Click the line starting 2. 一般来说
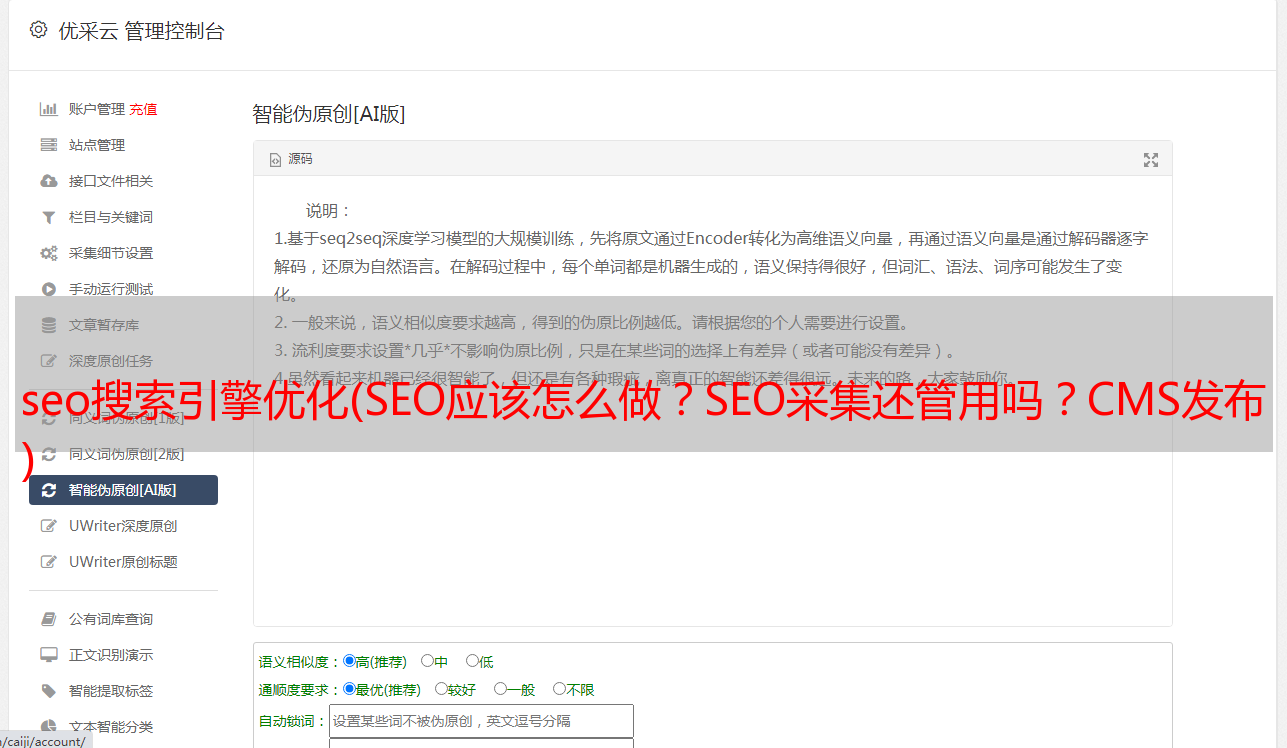The height and width of the screenshot is (748, 1287). click(x=592, y=323)
